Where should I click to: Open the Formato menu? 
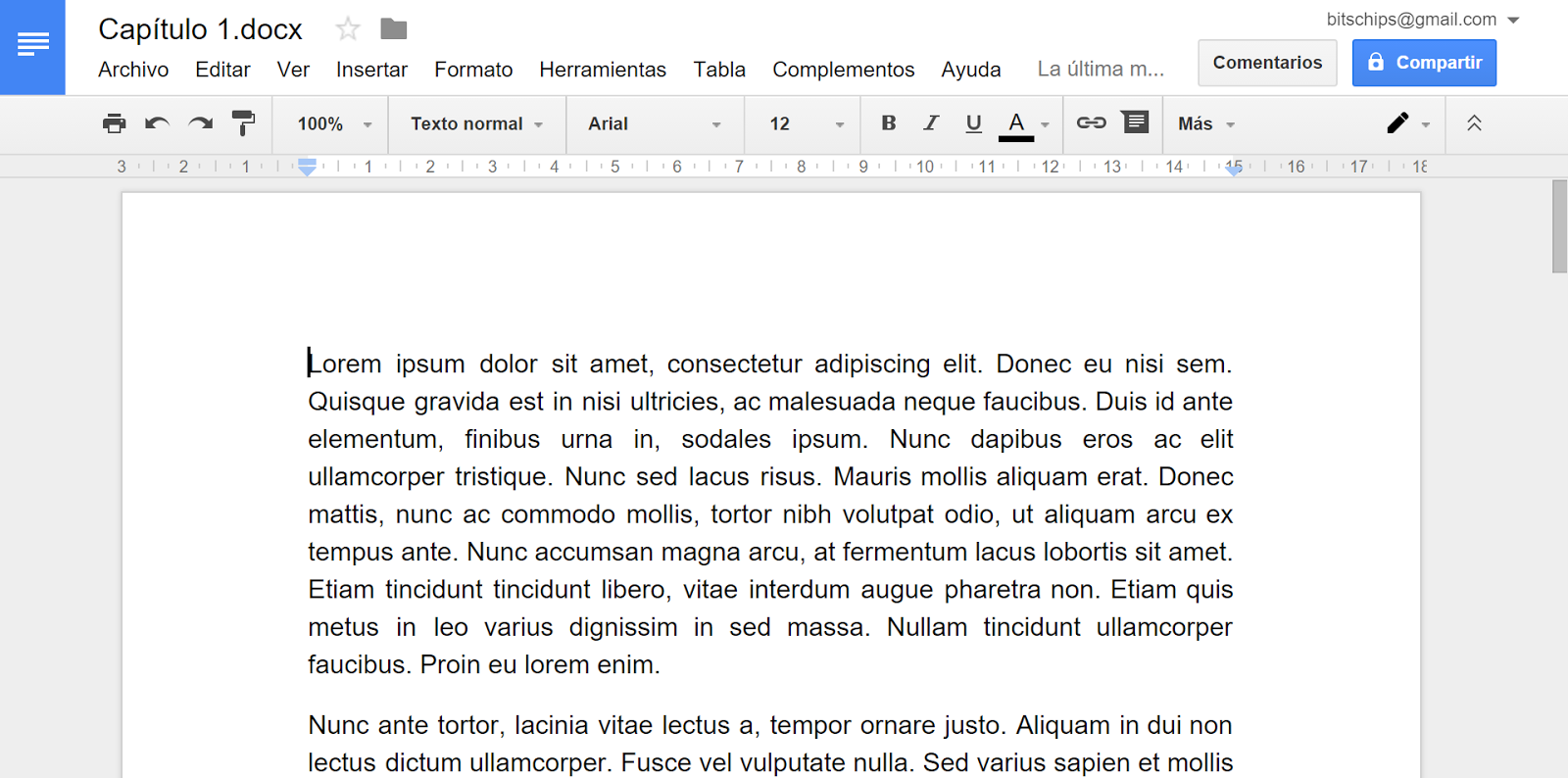click(x=473, y=70)
